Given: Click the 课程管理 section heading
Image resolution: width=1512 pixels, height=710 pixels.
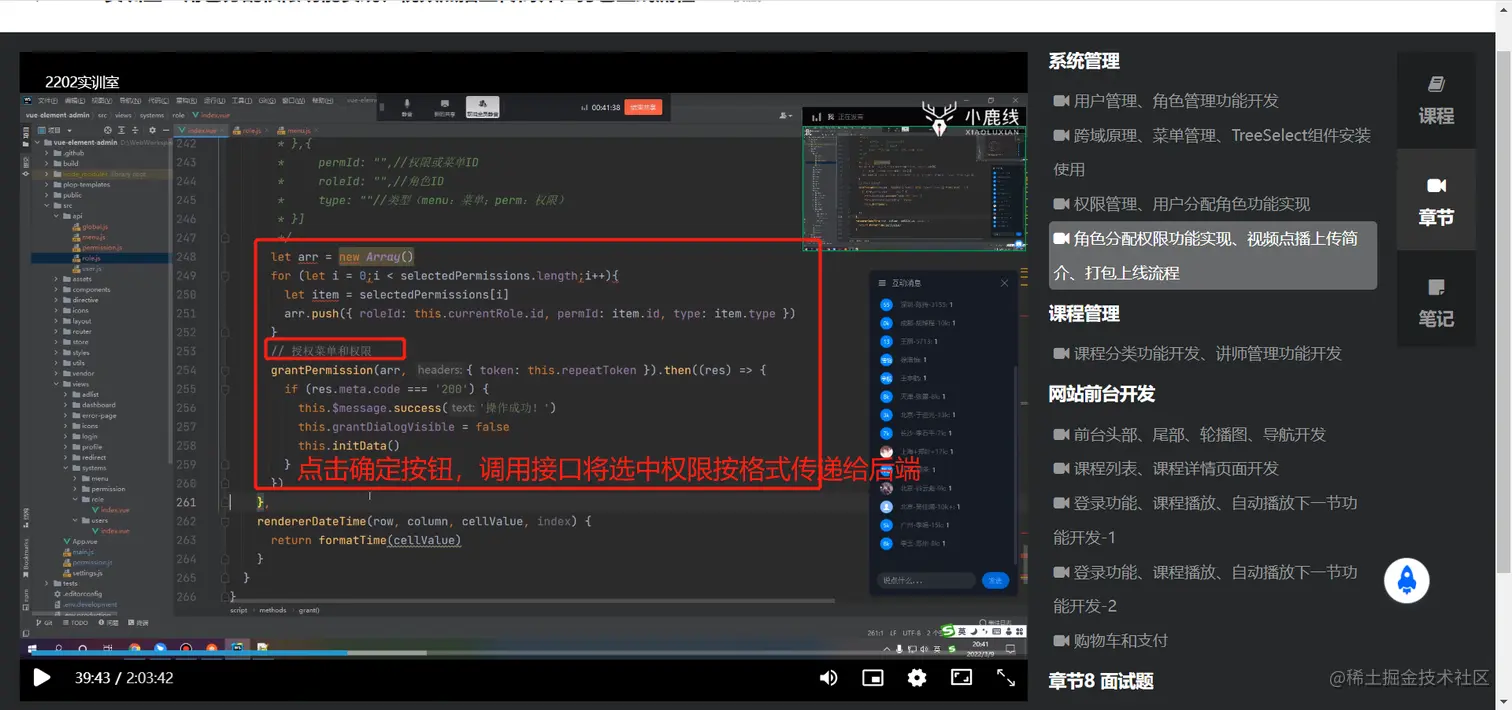Looking at the screenshot, I should (x=1084, y=314).
